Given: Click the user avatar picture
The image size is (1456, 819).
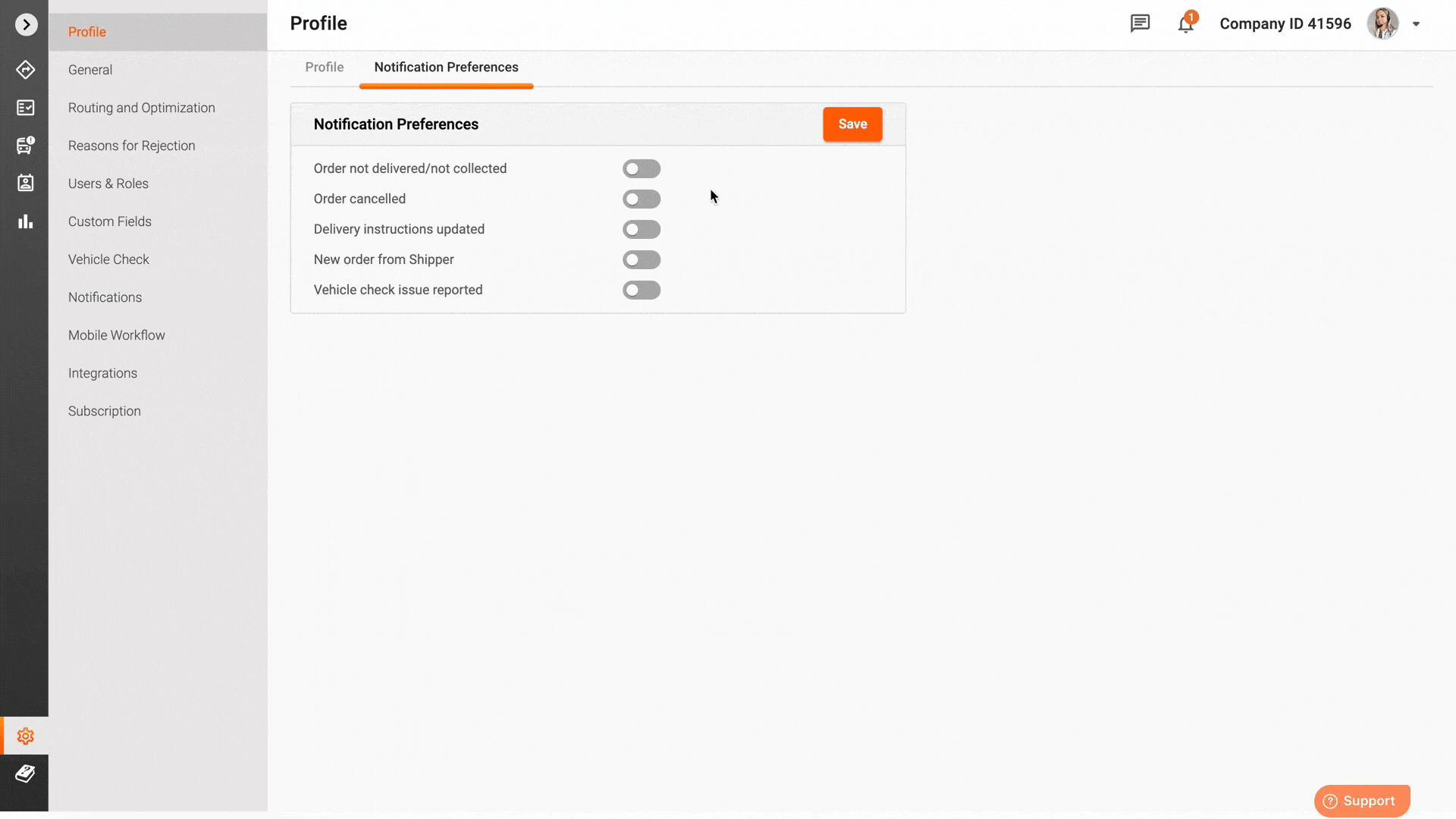Looking at the screenshot, I should click(x=1382, y=24).
